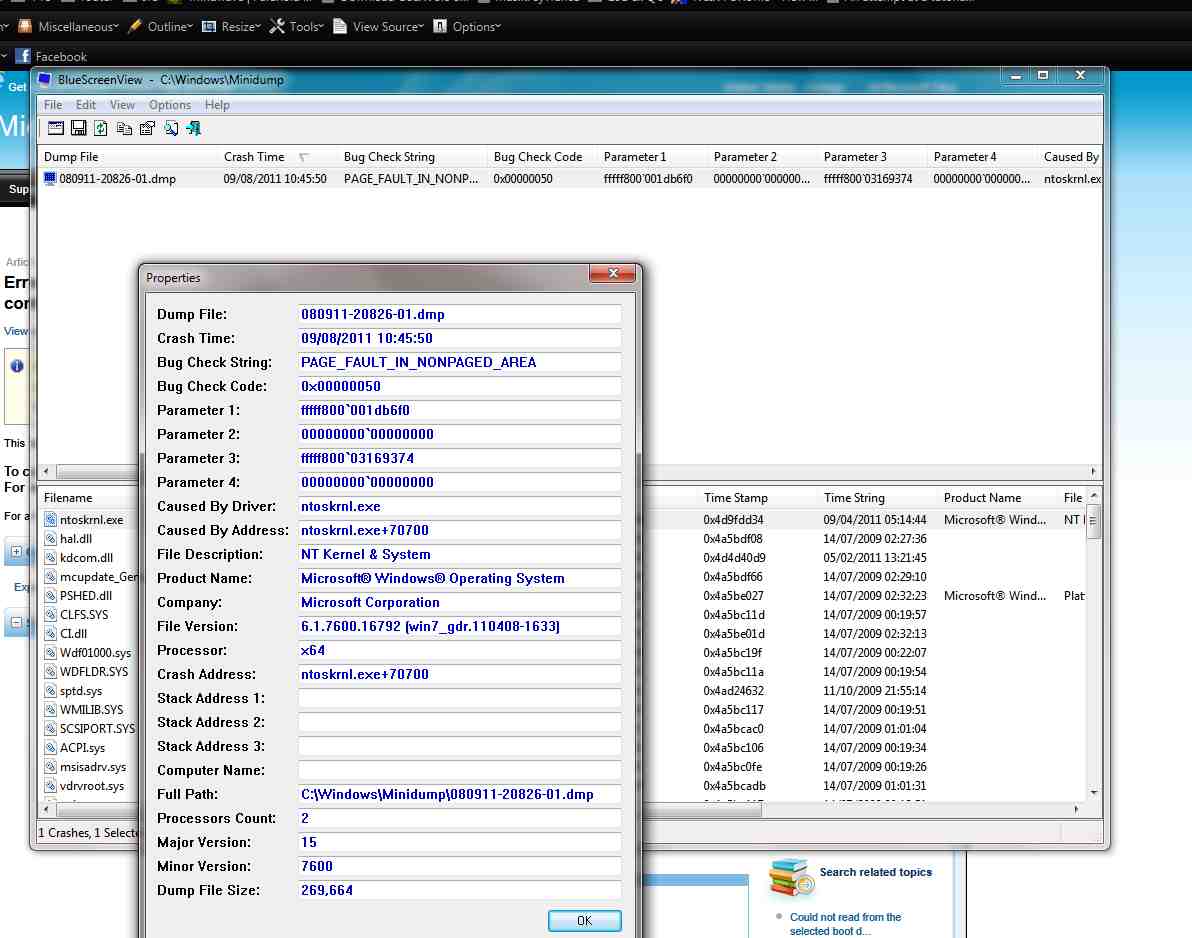
Task: Save selected crash items
Action: (x=79, y=128)
